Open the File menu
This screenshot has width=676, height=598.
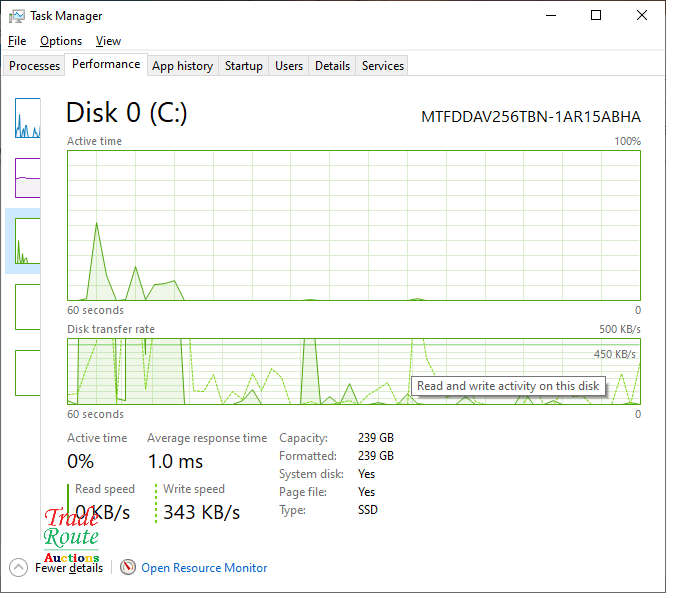coord(17,41)
